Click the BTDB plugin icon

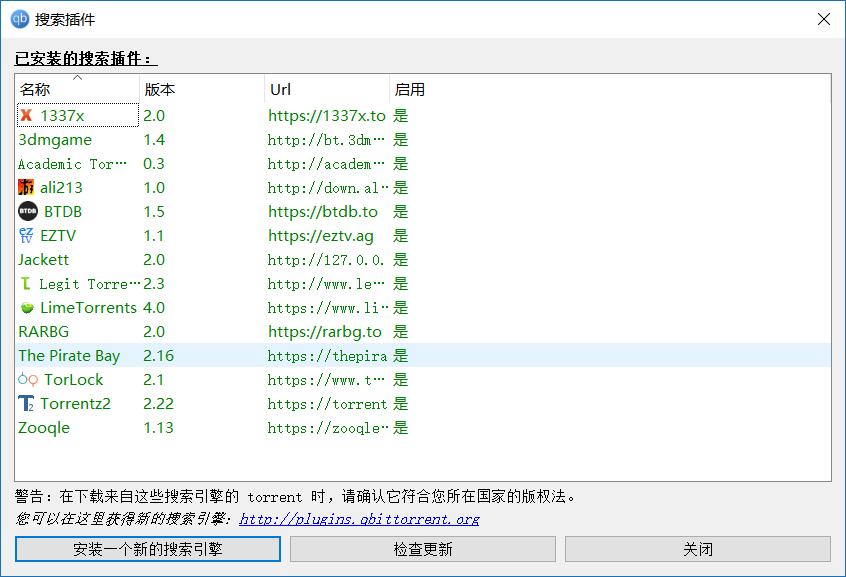(28, 211)
